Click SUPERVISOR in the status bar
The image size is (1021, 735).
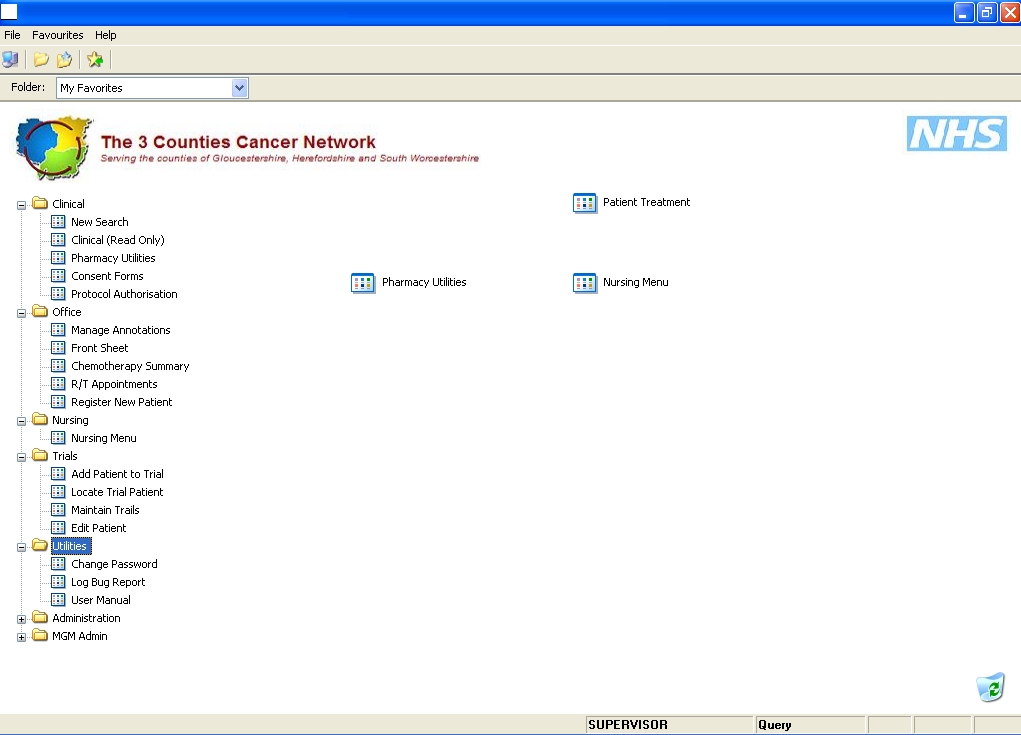pos(628,725)
